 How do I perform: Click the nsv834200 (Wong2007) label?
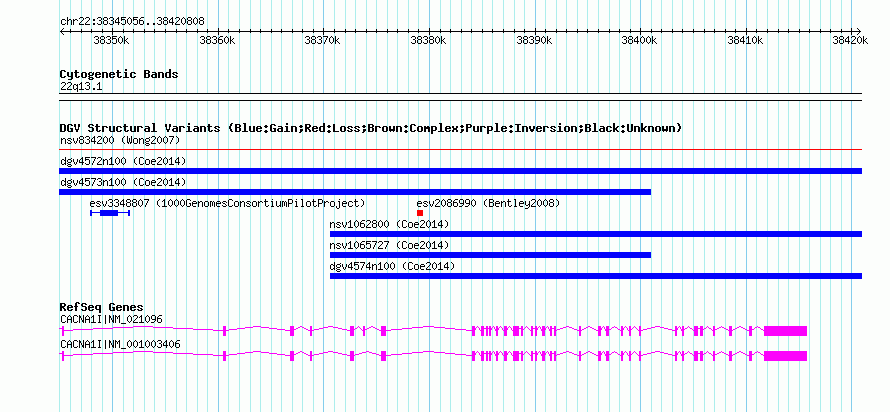pyautogui.click(x=120, y=140)
